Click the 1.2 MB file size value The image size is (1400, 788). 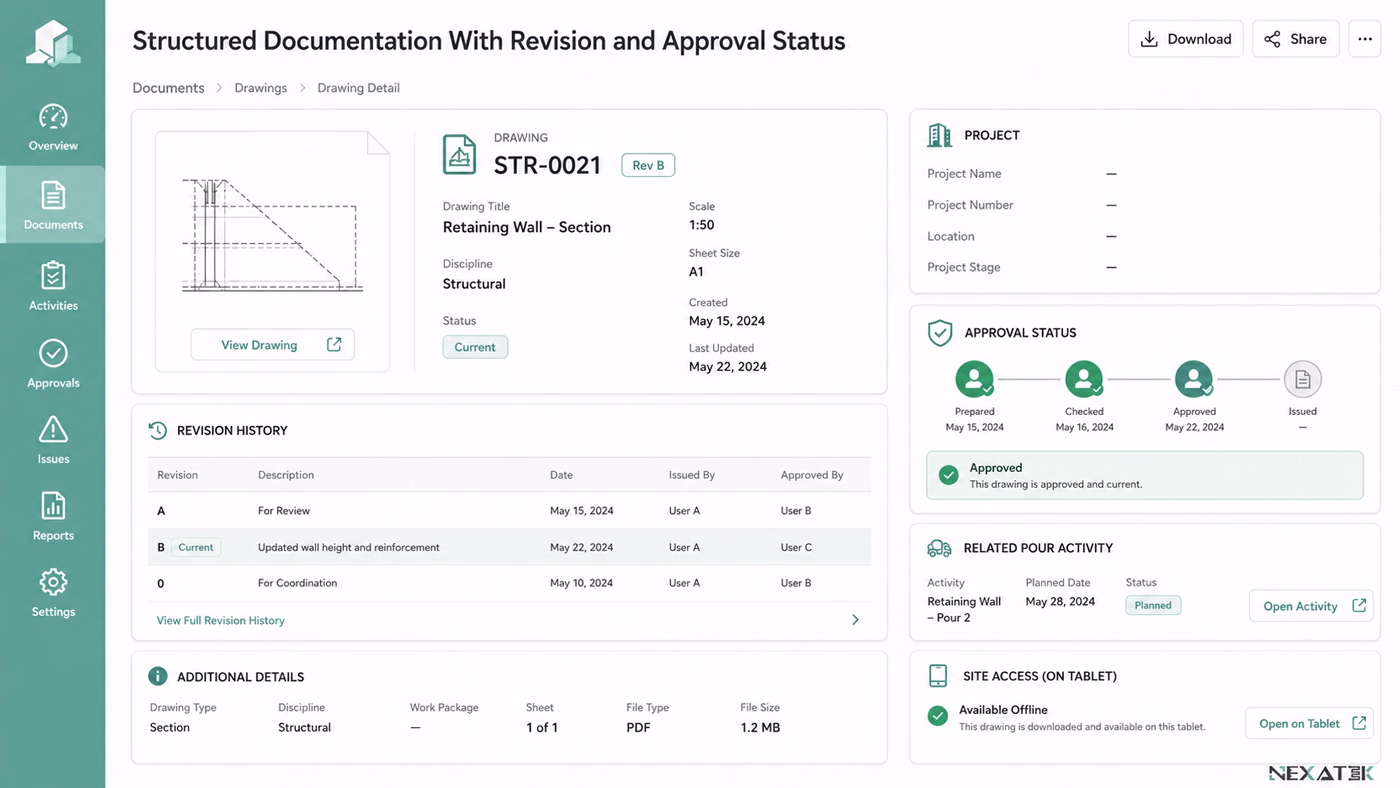760,728
